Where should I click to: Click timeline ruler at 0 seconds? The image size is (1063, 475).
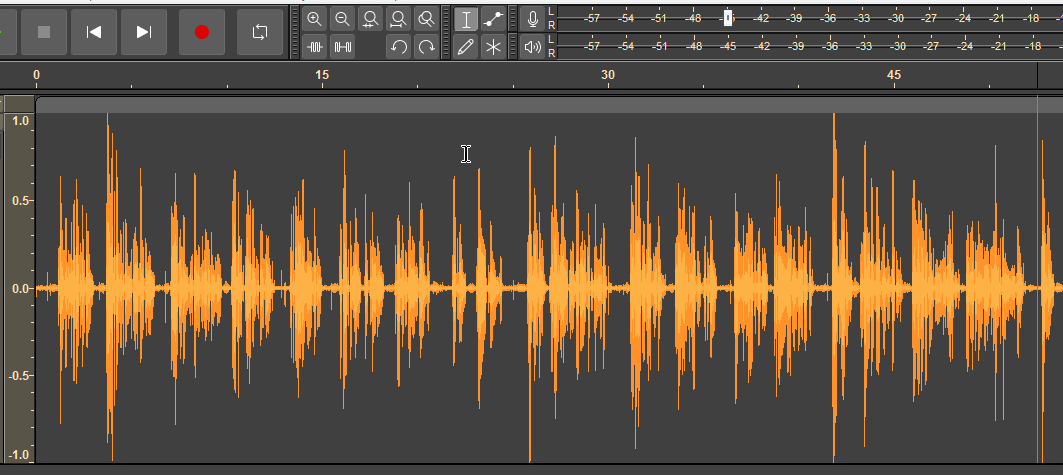click(37, 75)
